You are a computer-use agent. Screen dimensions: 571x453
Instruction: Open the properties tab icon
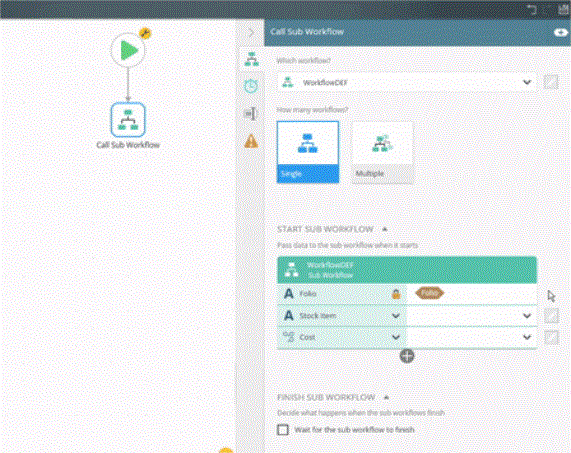(251, 114)
